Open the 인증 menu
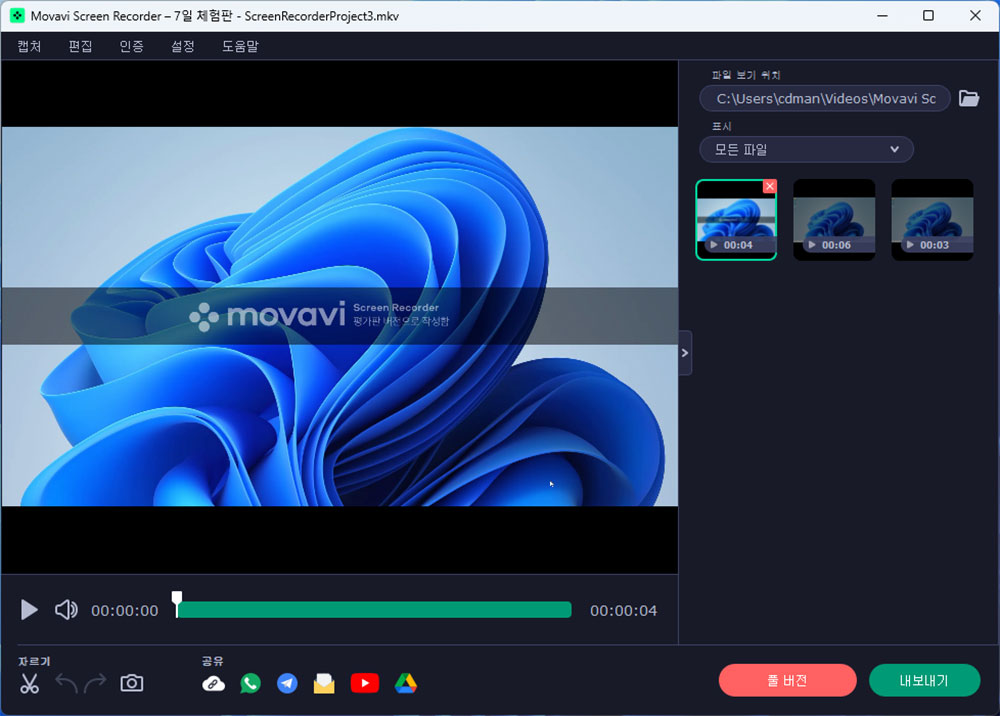This screenshot has height=716, width=1000. (131, 46)
